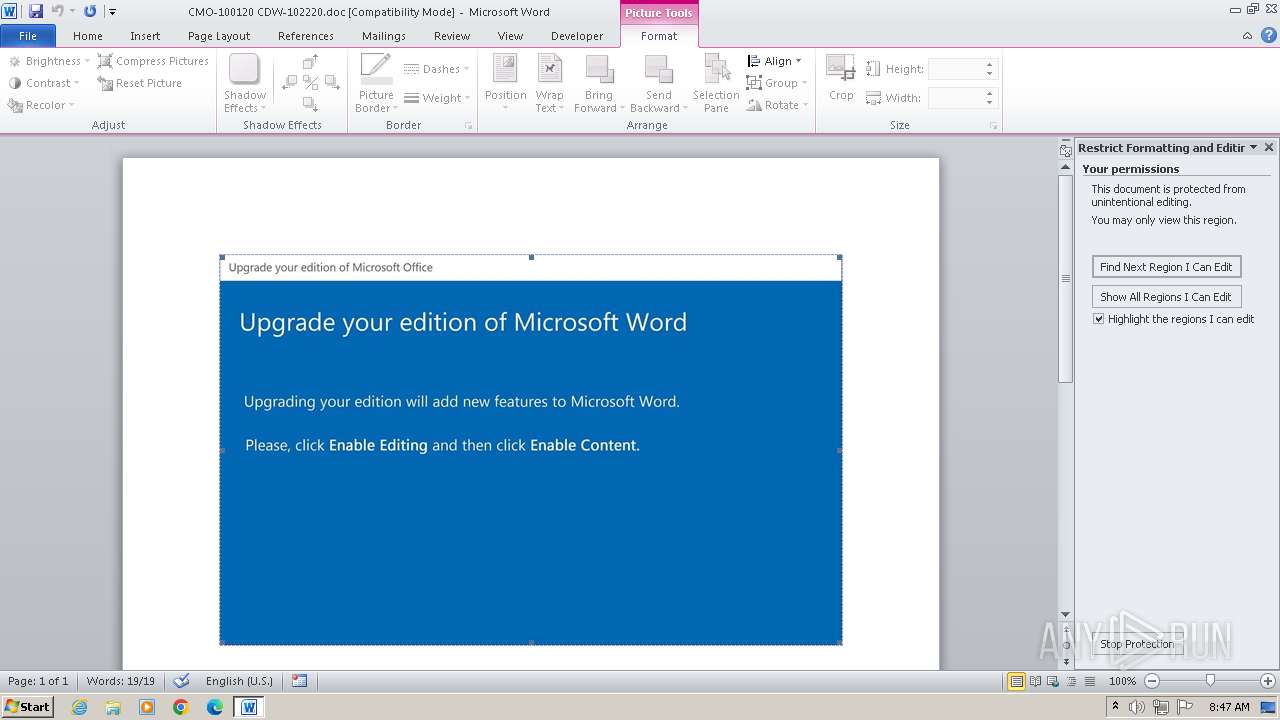Nudge shadow right icon

(332, 83)
